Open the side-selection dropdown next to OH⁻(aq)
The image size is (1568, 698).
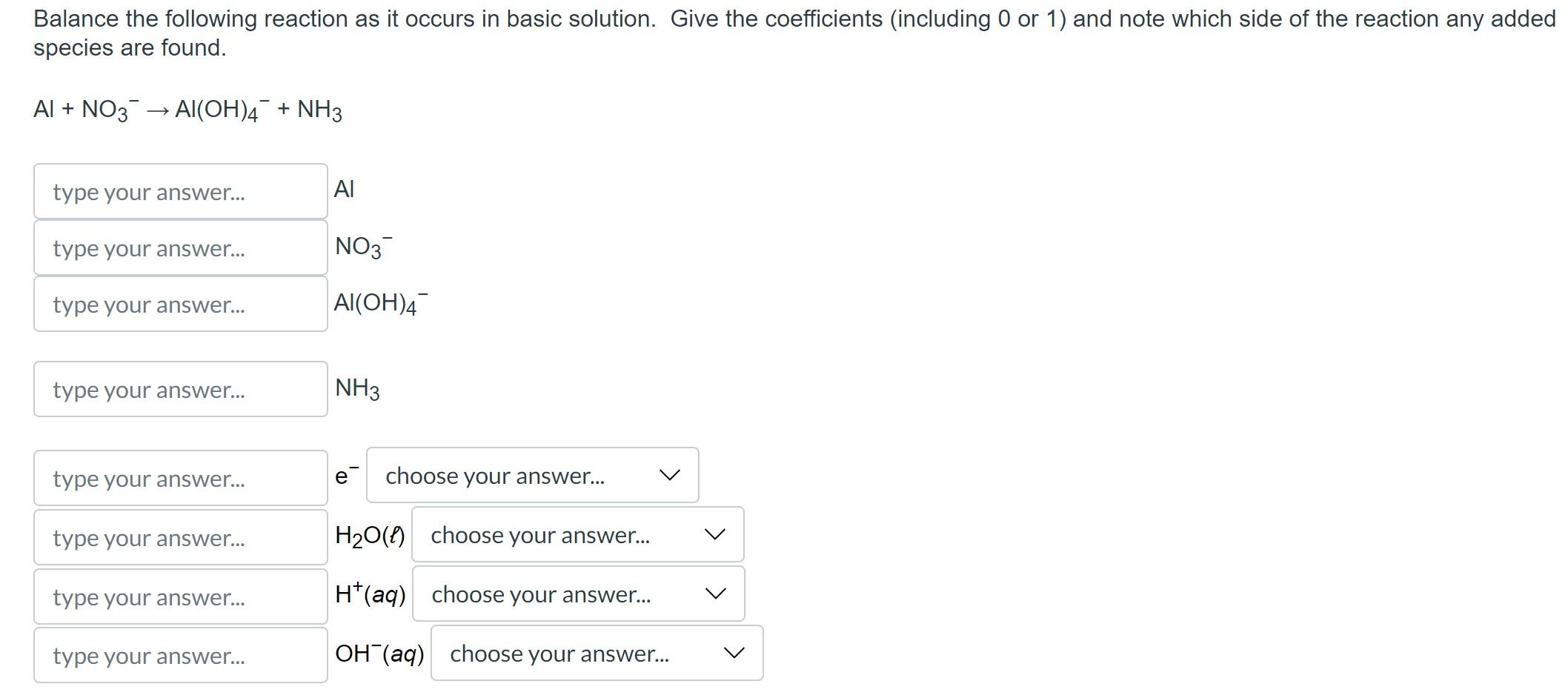(x=596, y=653)
